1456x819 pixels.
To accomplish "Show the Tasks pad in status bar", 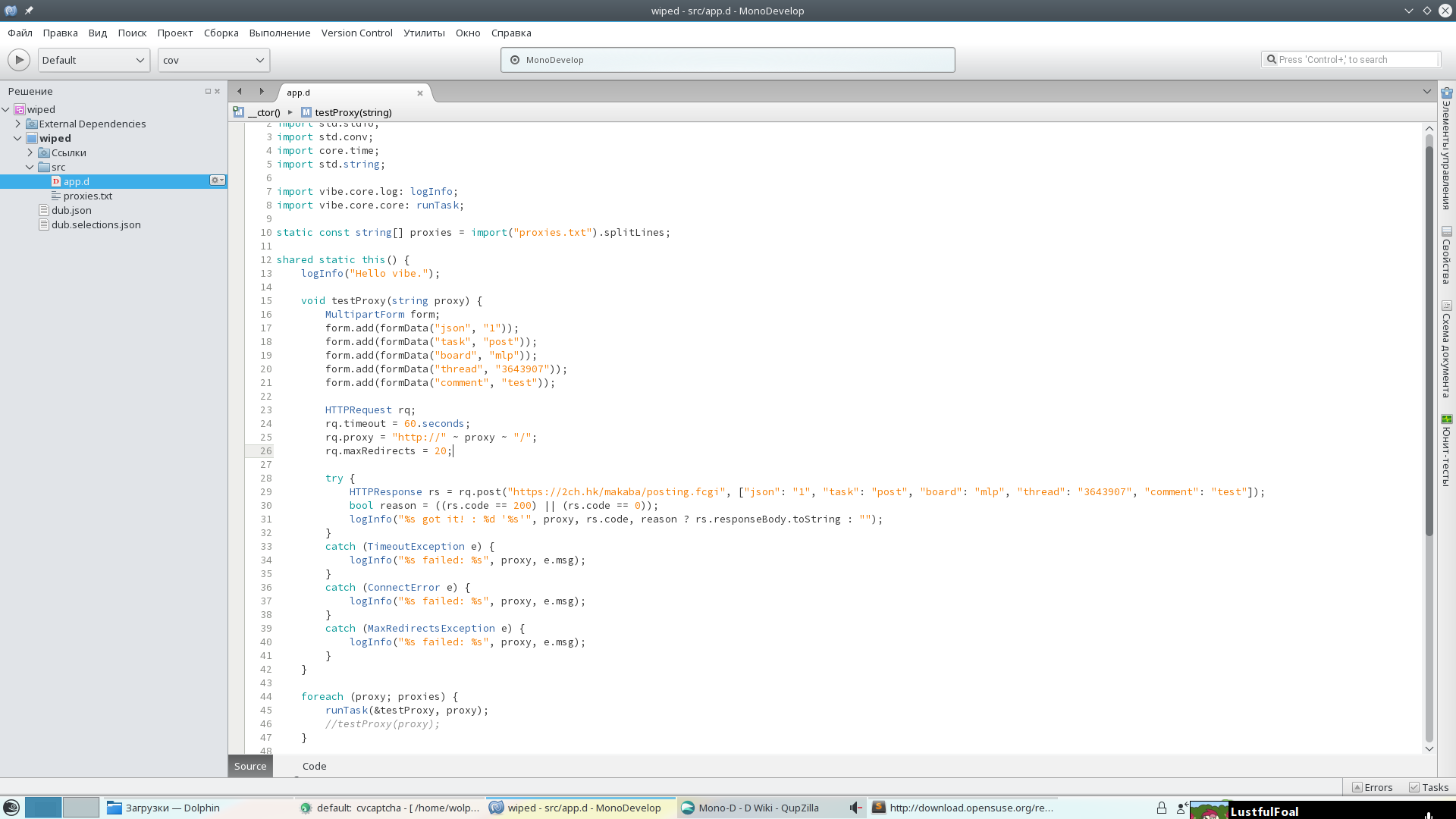I will 1429,787.
